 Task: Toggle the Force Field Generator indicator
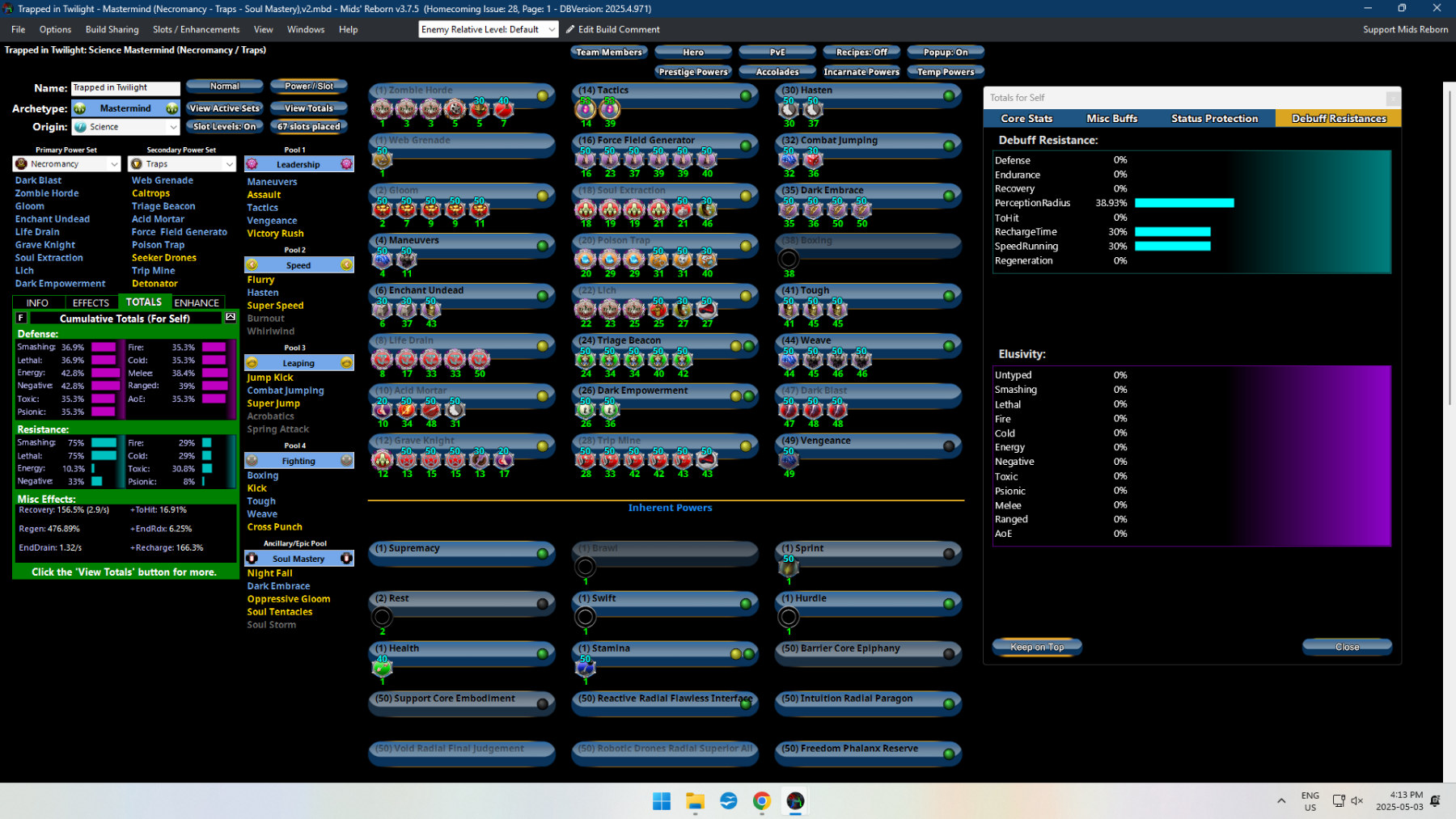click(746, 146)
